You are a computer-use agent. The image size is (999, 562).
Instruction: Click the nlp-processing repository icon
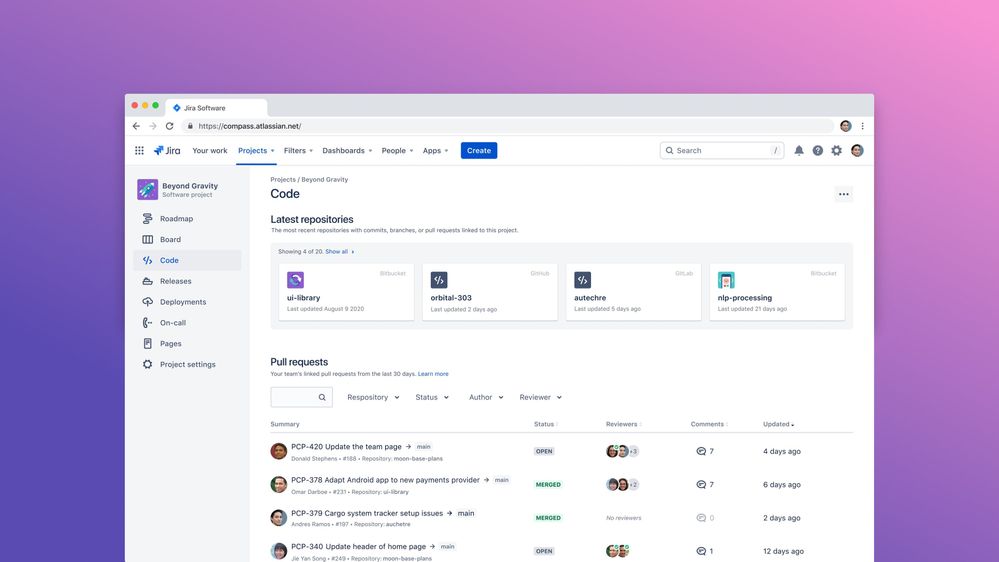coord(726,280)
